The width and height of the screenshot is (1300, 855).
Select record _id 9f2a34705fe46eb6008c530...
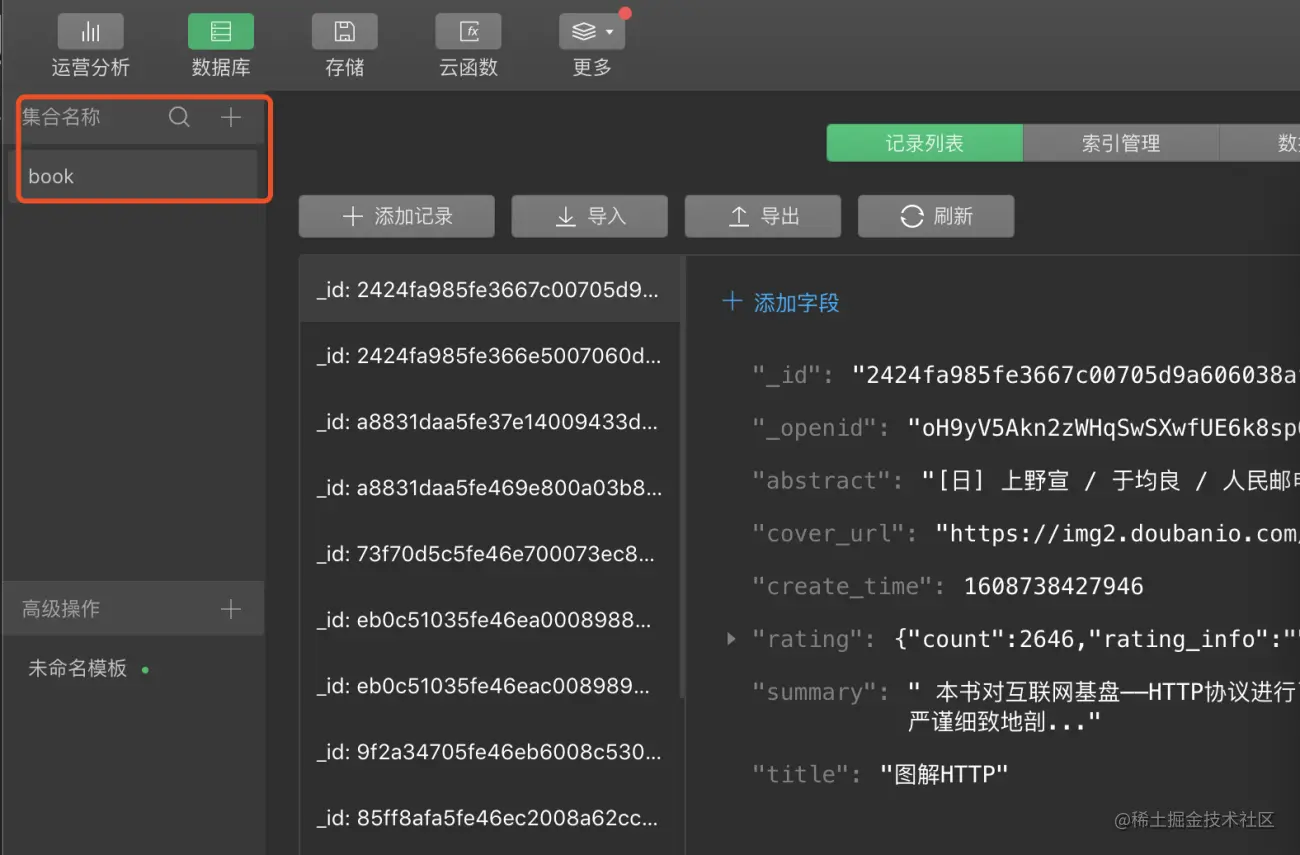point(490,752)
